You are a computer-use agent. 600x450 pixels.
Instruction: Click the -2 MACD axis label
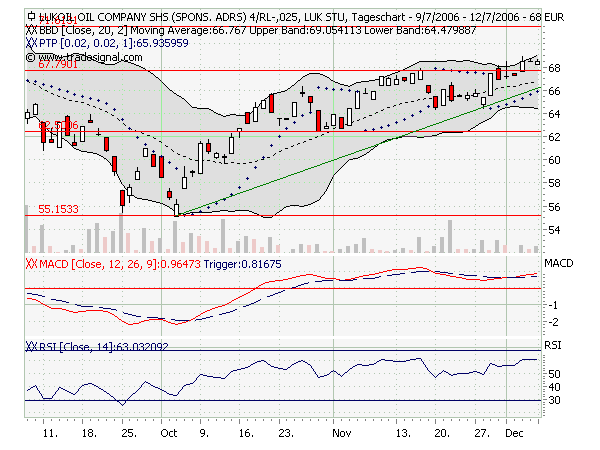point(553,322)
